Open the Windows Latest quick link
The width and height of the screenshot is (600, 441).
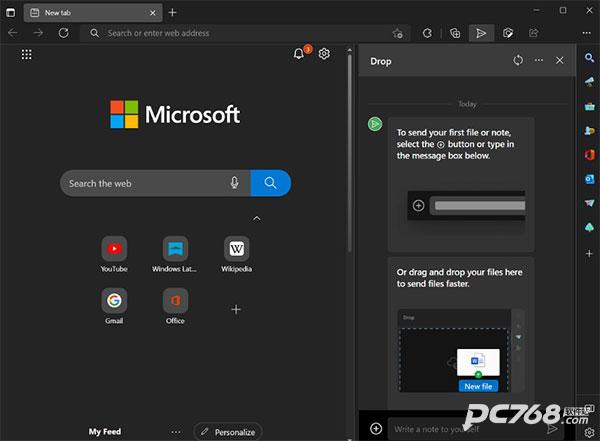point(175,254)
